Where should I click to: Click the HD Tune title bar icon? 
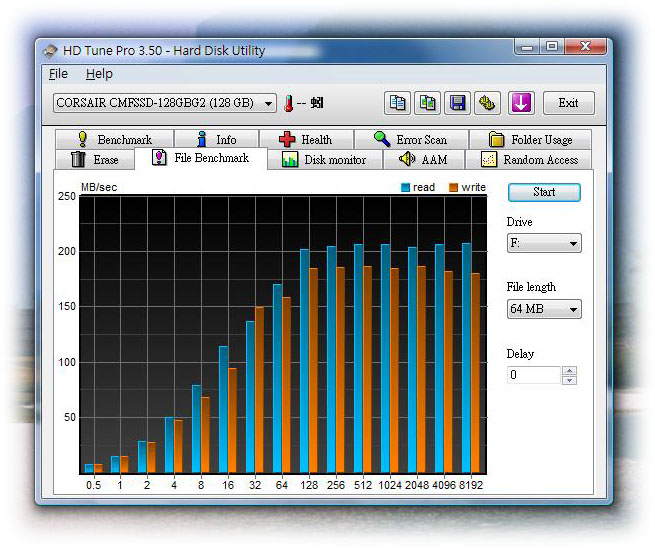tap(50, 50)
